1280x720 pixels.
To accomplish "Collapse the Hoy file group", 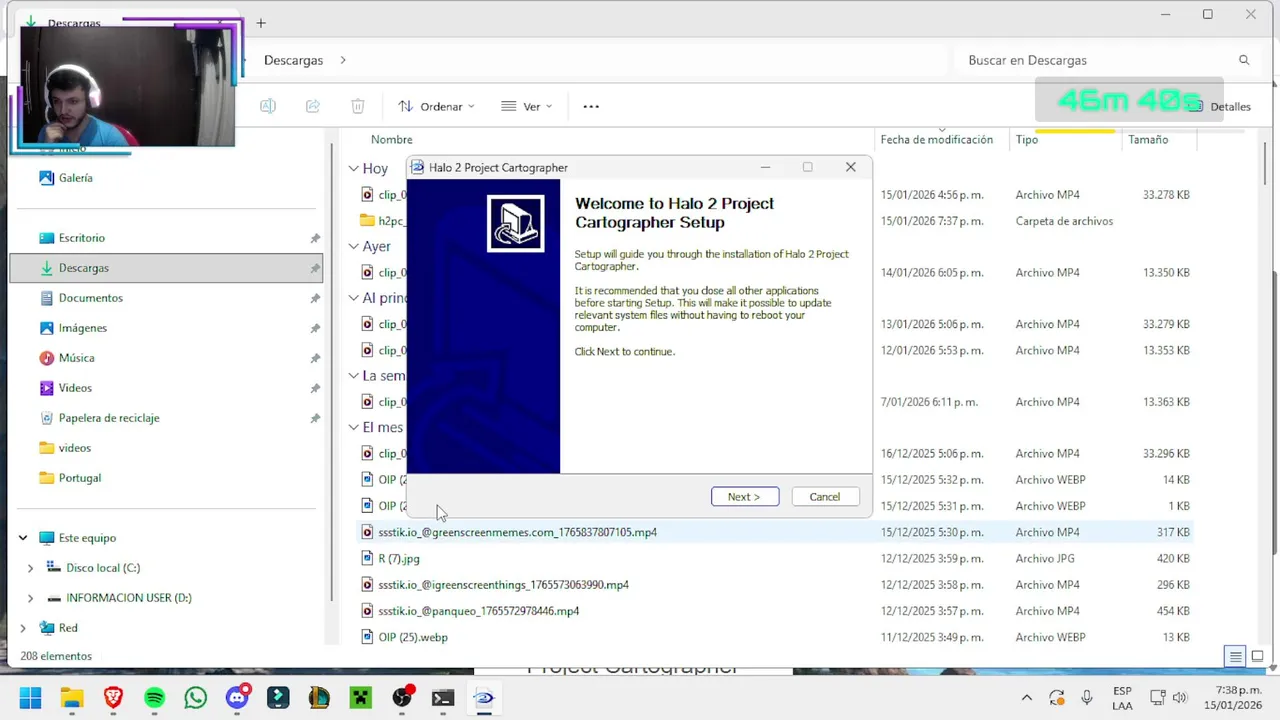I will [353, 169].
